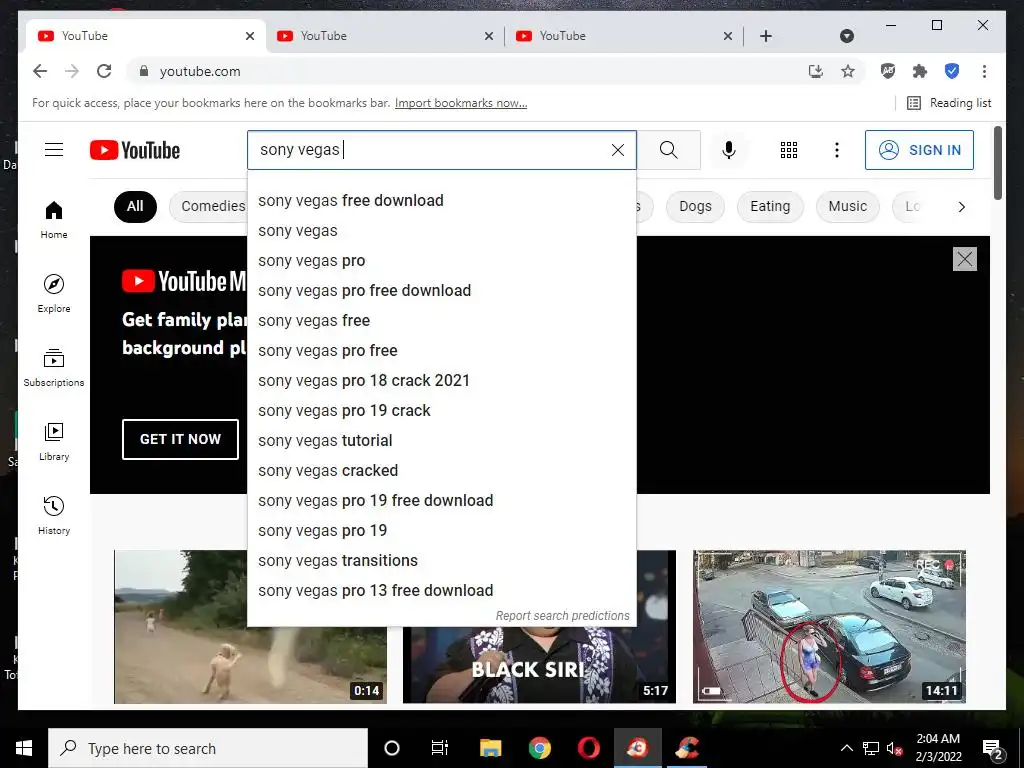
Task: Choose the plain sony vegas suggestion
Action: click(x=441, y=231)
